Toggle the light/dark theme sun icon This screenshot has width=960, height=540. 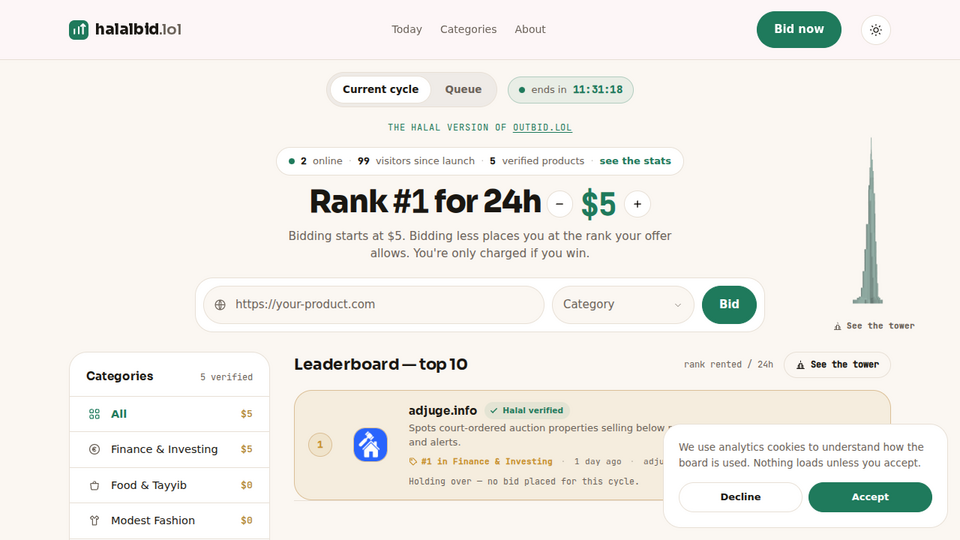[x=876, y=29]
